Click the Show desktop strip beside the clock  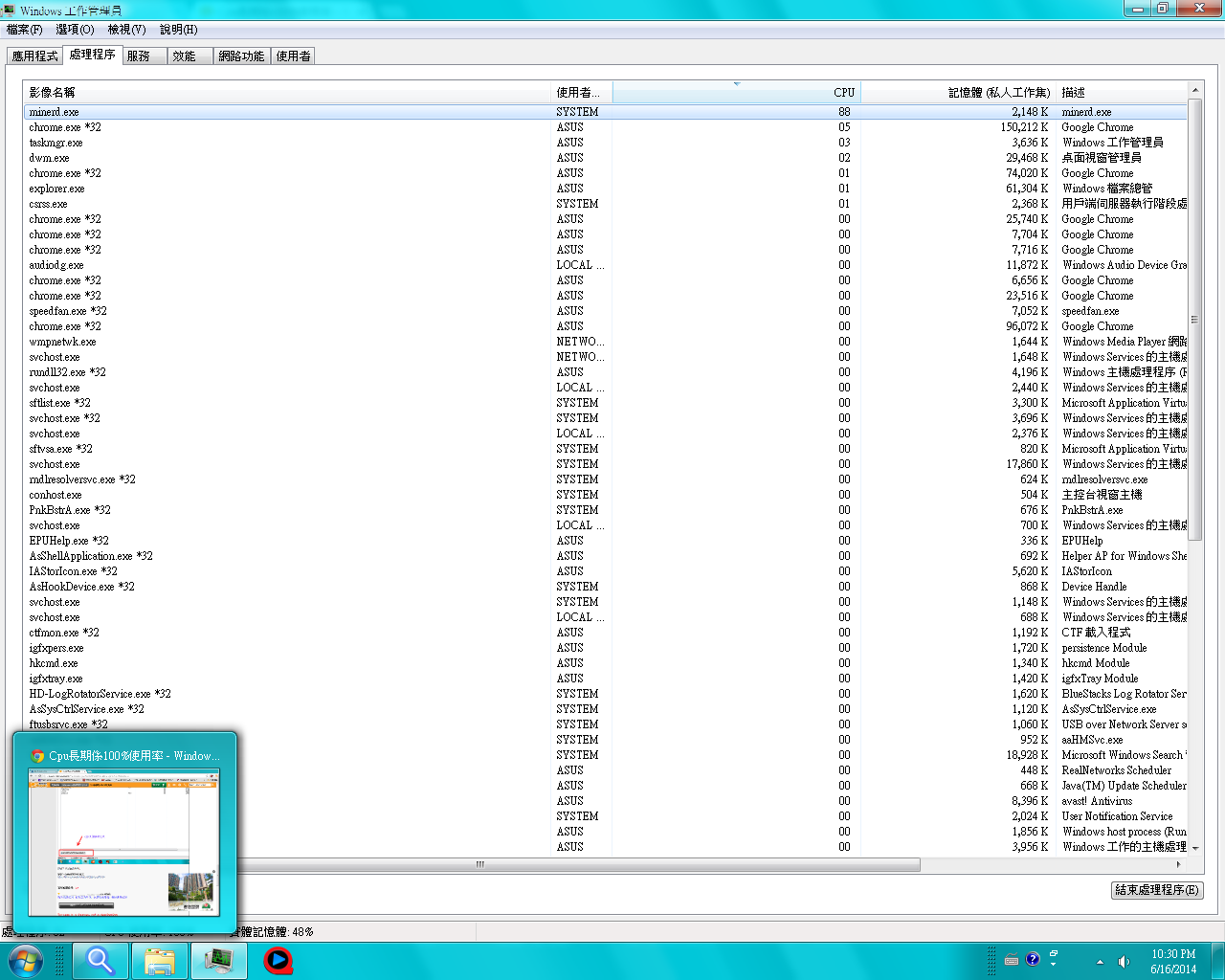(x=1217, y=961)
